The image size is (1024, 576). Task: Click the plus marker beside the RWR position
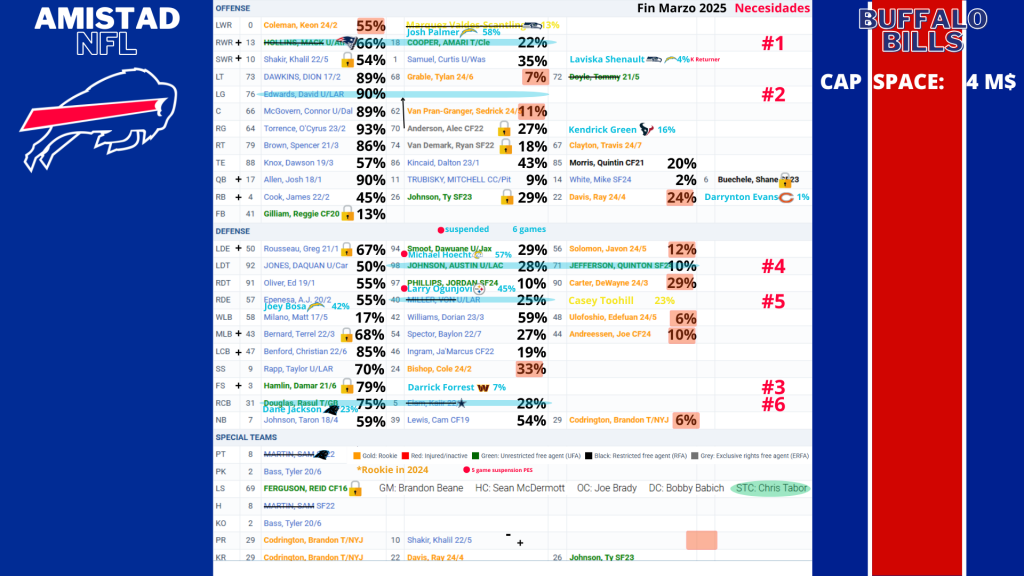(x=238, y=43)
